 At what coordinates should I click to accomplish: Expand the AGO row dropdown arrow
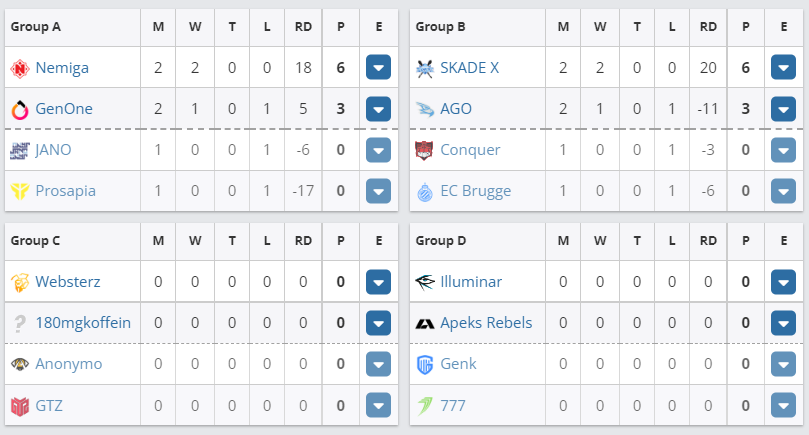tap(783, 109)
